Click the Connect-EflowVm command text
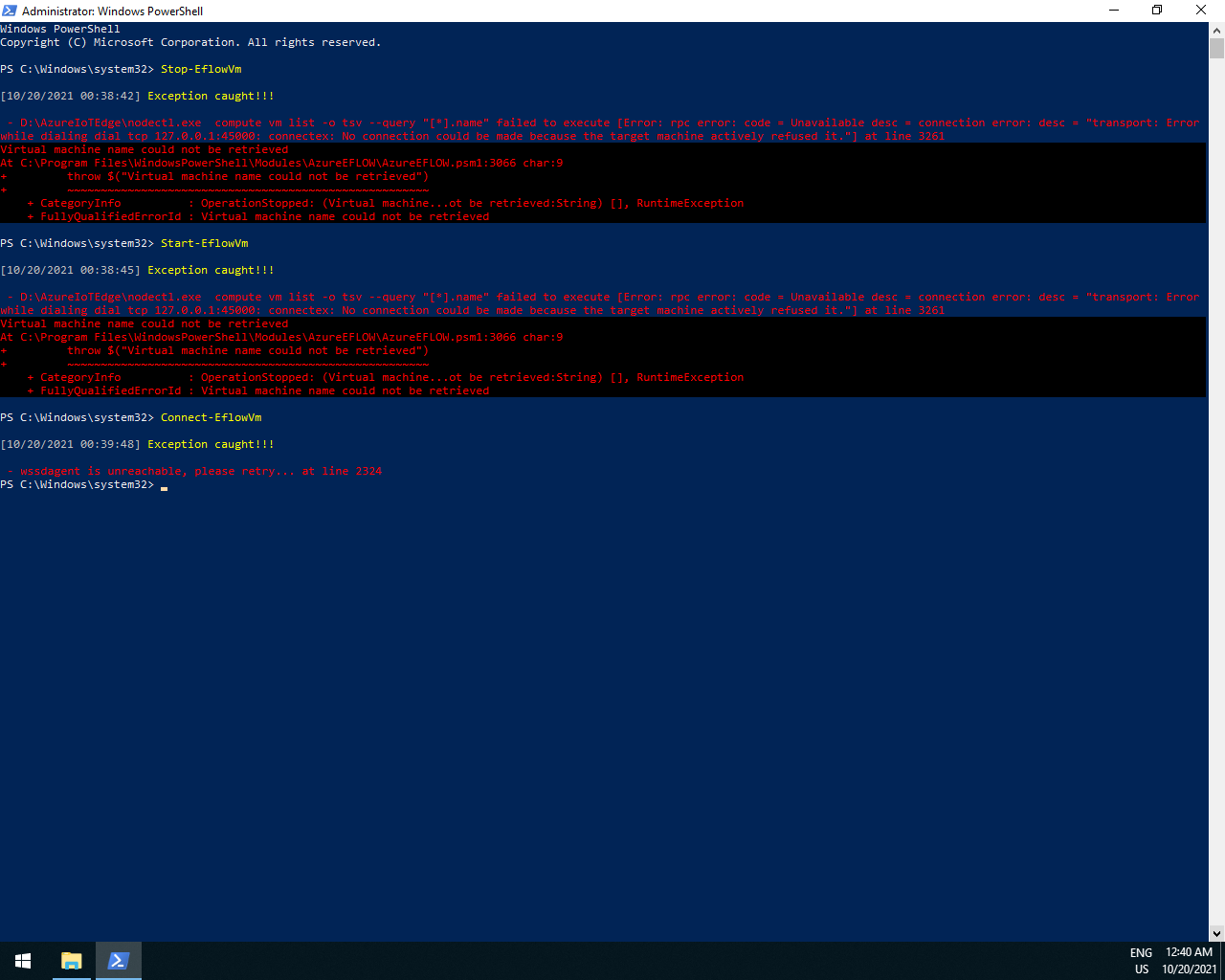The image size is (1225, 980). [212, 417]
